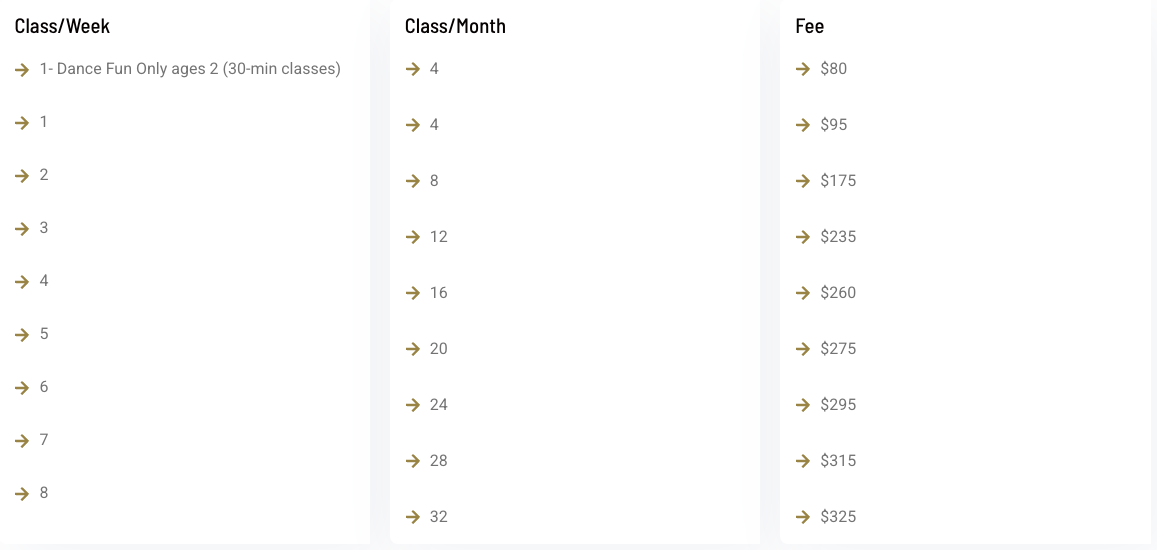
Task: Select the Class/Week column heading
Action: tap(62, 27)
